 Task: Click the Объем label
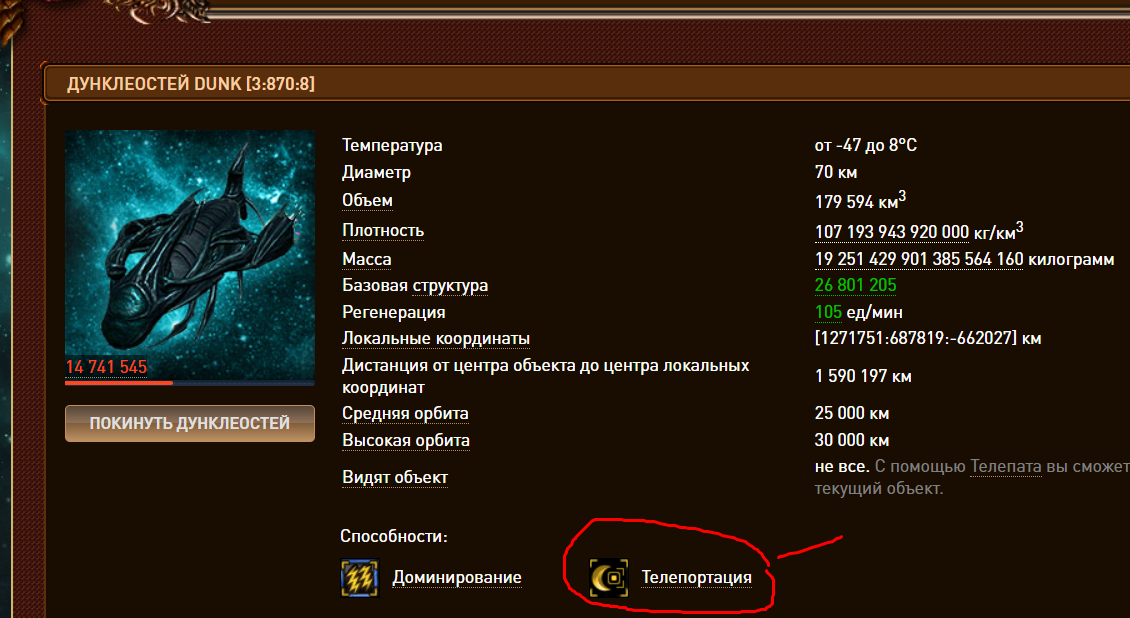pos(368,200)
